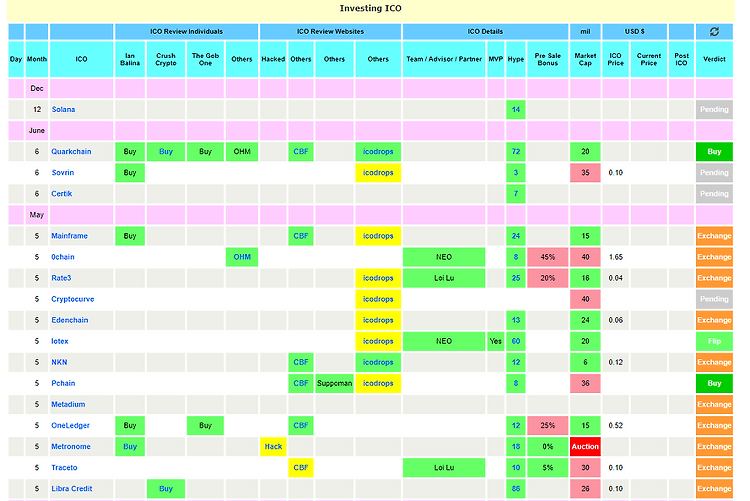Click OneLedger's ICO price 0.52
The height and width of the screenshot is (501, 750).
(616, 425)
